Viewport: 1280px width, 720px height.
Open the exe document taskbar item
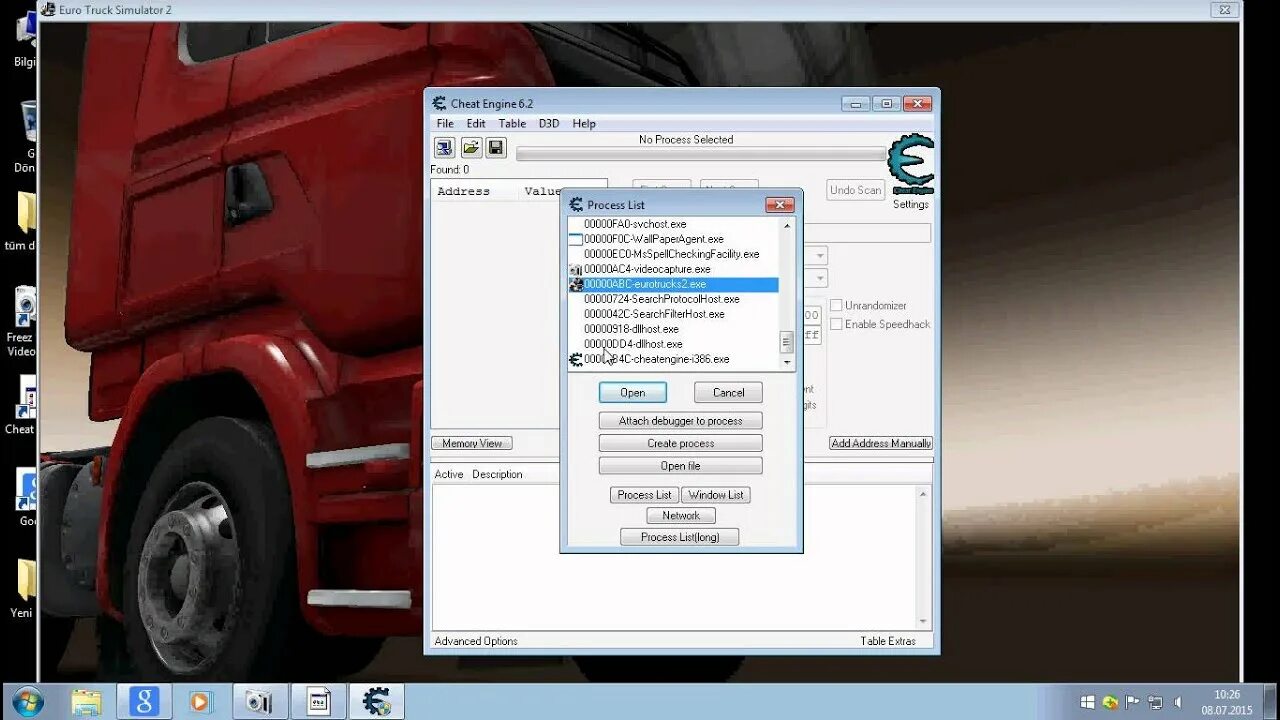(318, 702)
